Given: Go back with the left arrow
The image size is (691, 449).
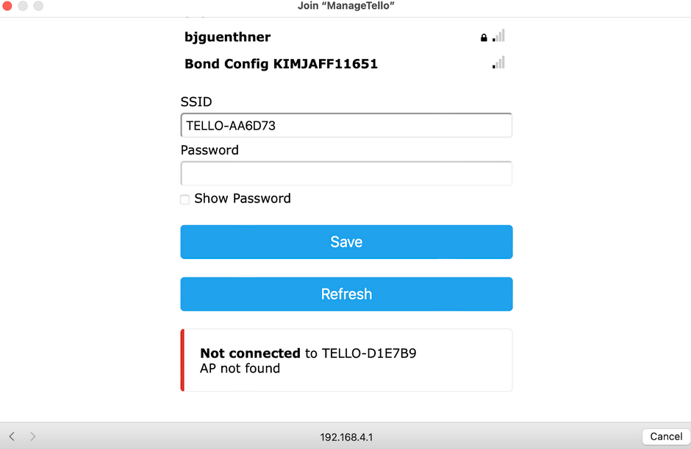Looking at the screenshot, I should tap(12, 437).
